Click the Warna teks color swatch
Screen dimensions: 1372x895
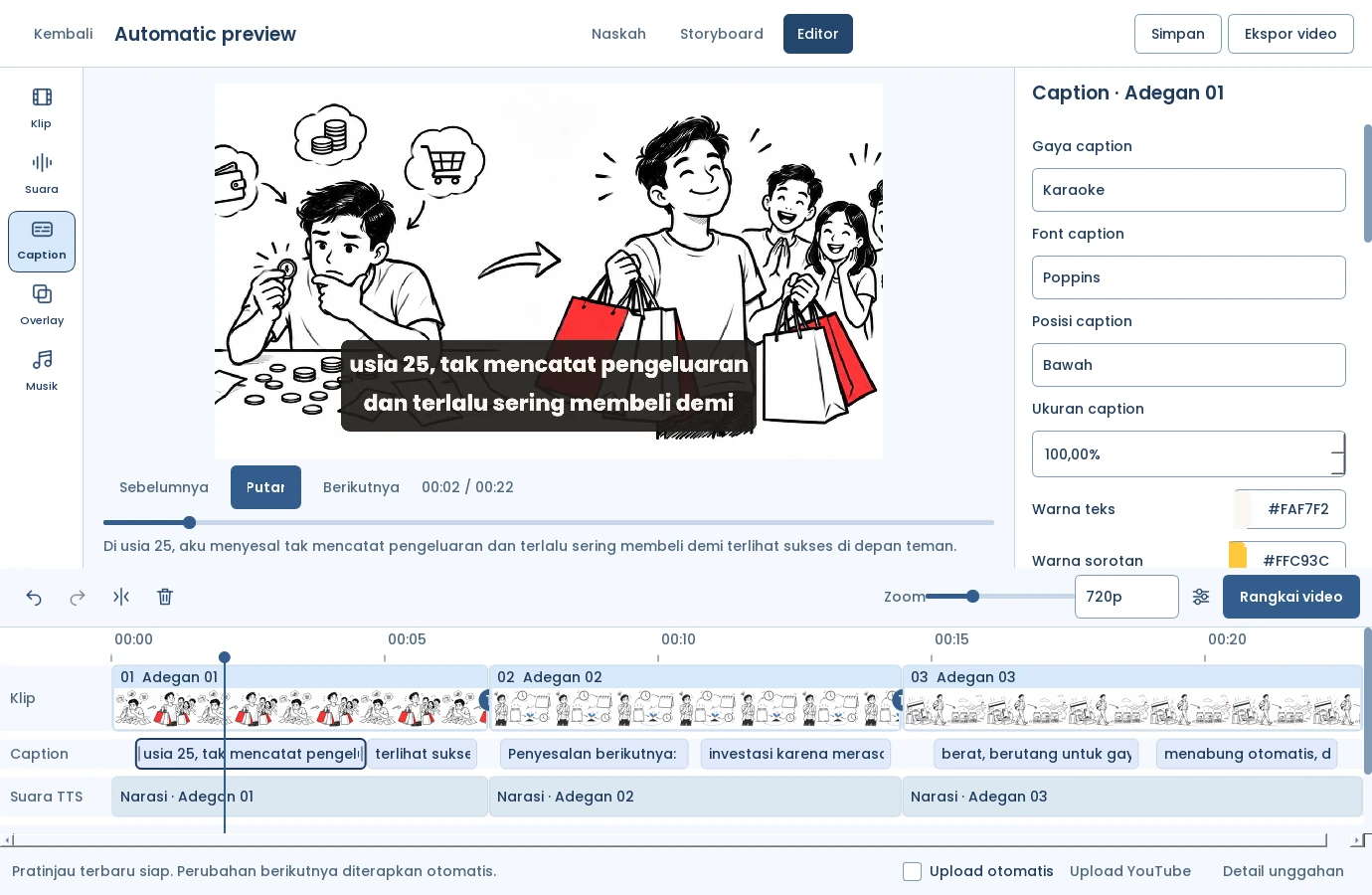coord(1243,509)
